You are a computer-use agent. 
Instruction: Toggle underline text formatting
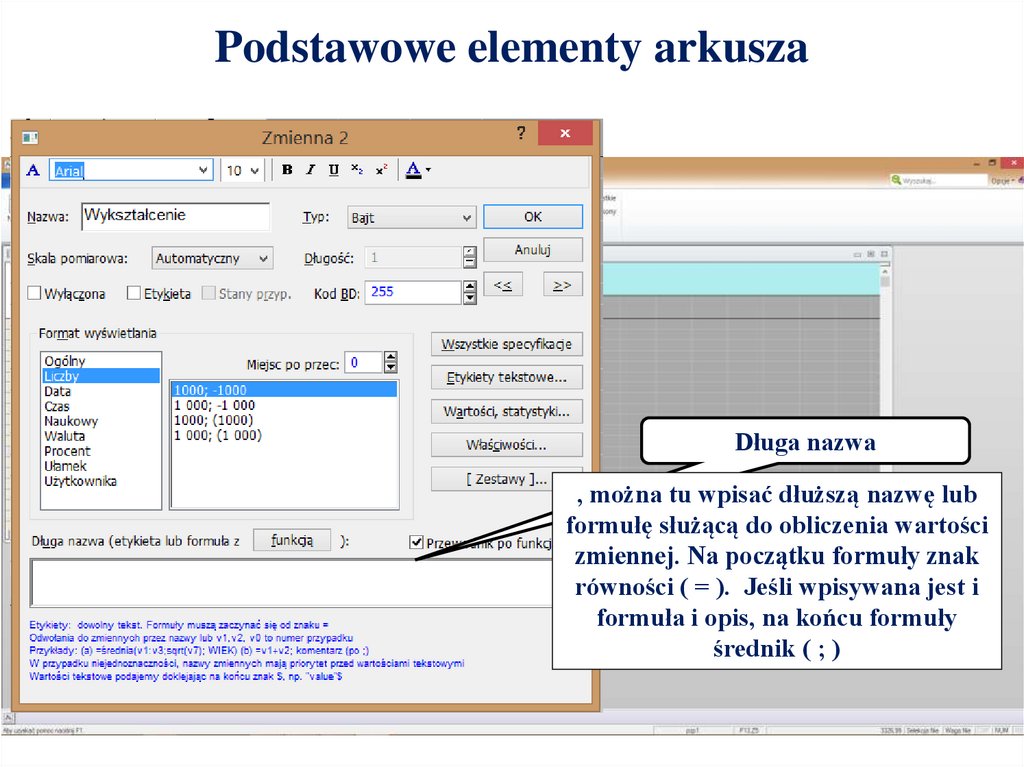(333, 170)
